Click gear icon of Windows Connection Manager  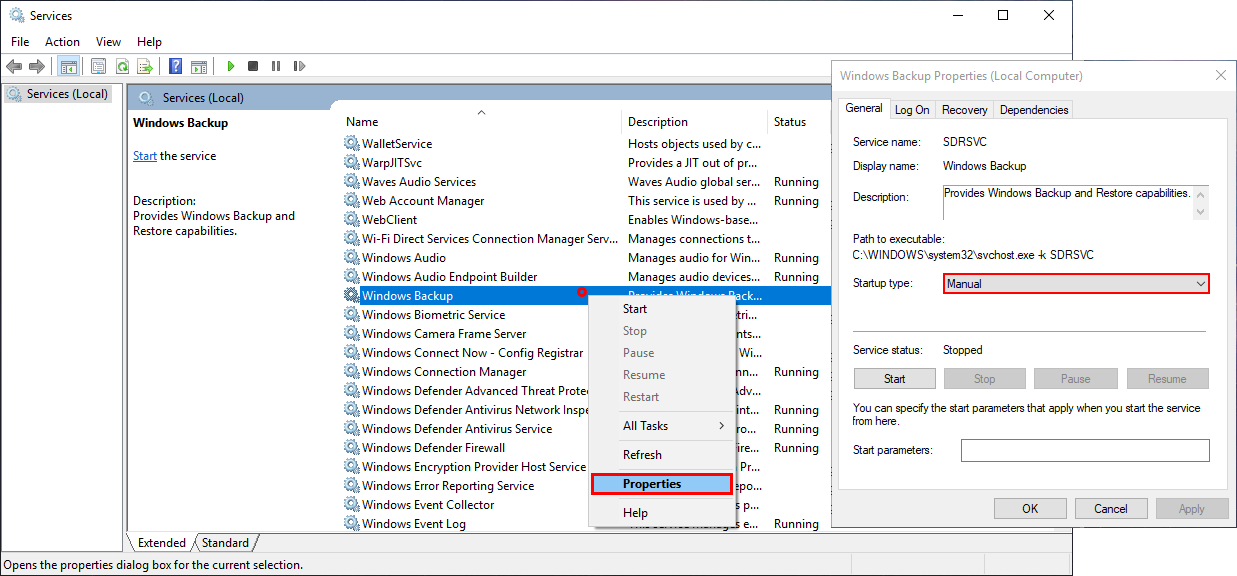(x=351, y=372)
